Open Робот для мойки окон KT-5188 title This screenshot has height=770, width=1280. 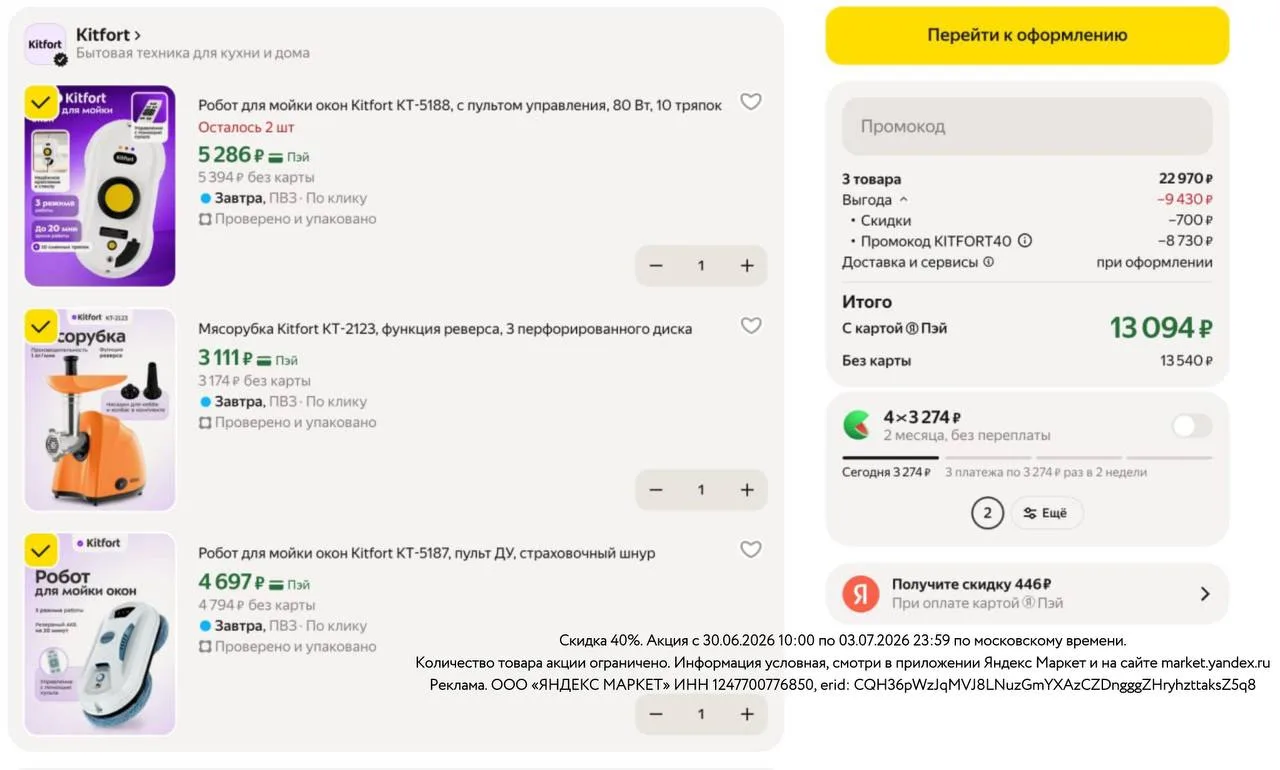tap(460, 105)
